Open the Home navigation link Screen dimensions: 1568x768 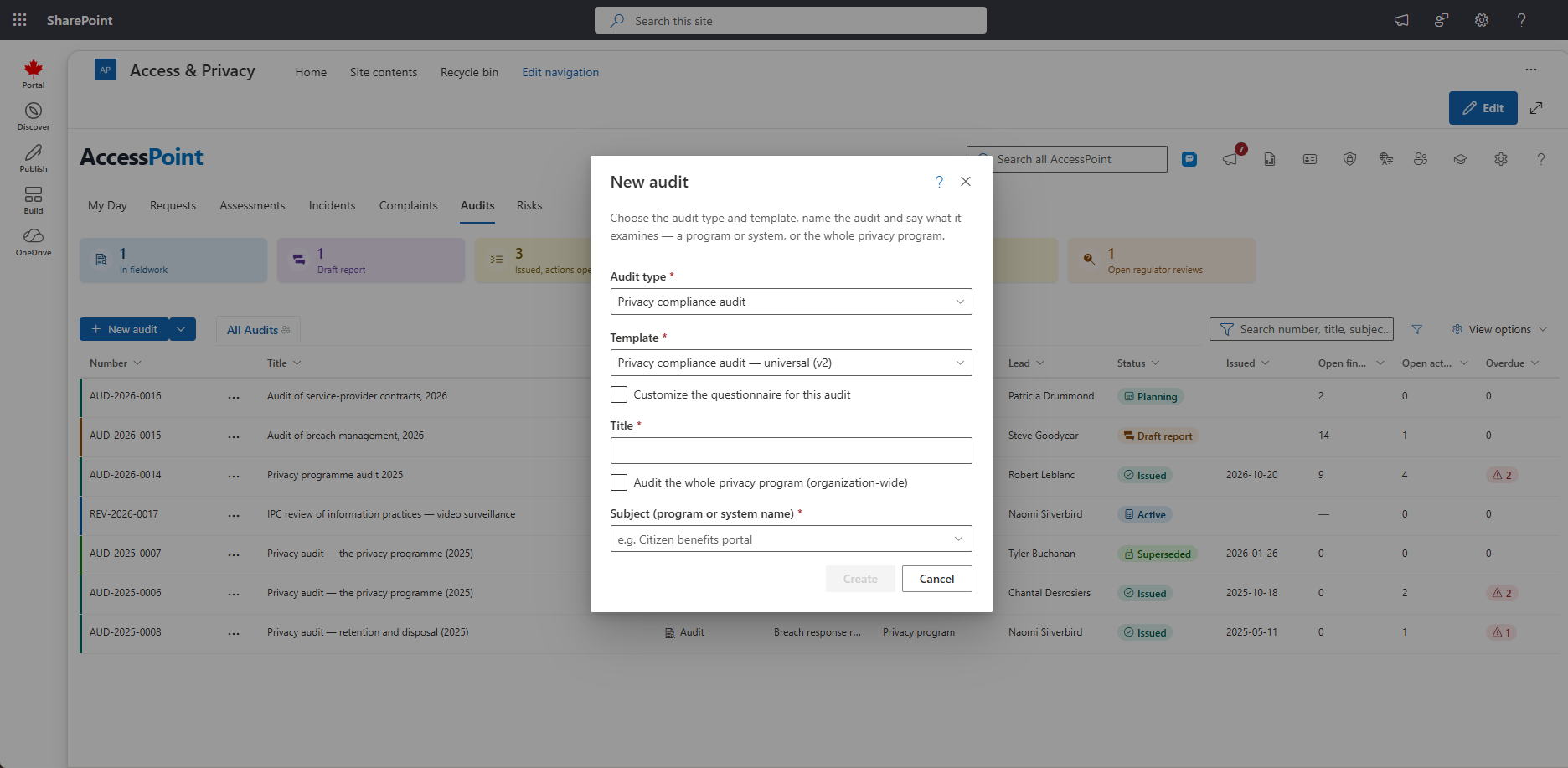pyautogui.click(x=311, y=72)
